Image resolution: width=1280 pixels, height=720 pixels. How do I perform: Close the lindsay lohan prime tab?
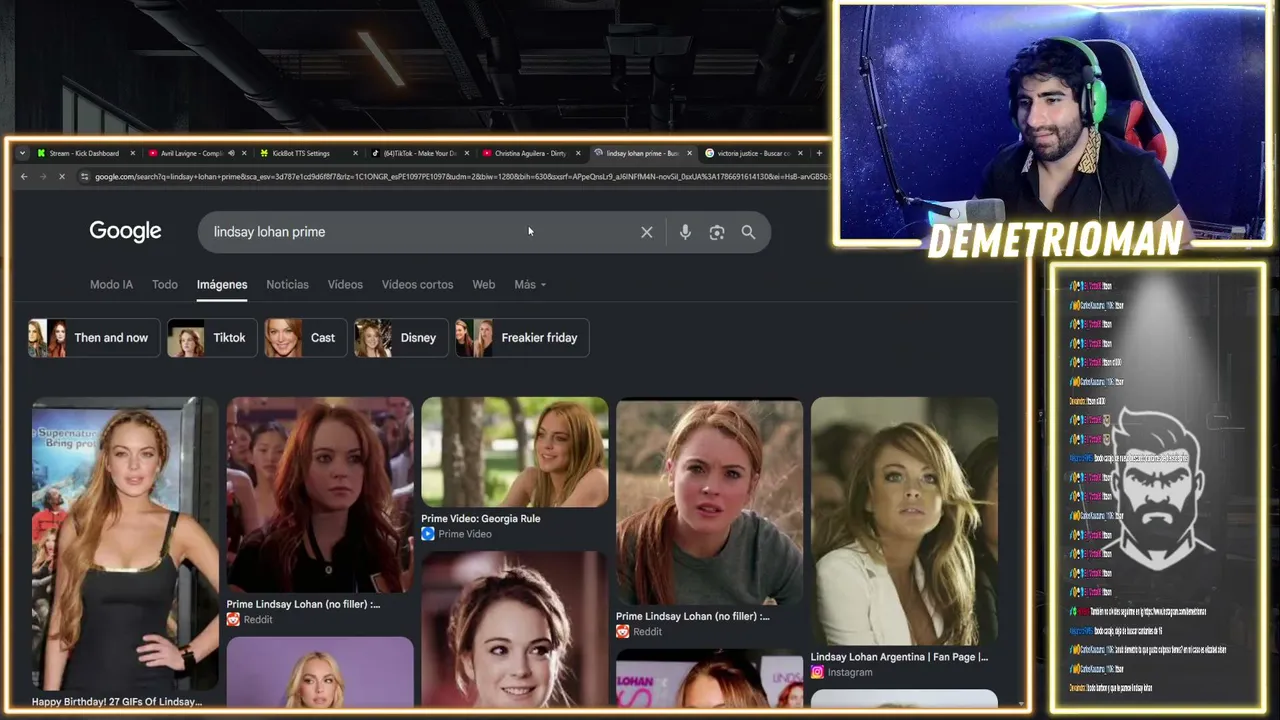point(689,153)
